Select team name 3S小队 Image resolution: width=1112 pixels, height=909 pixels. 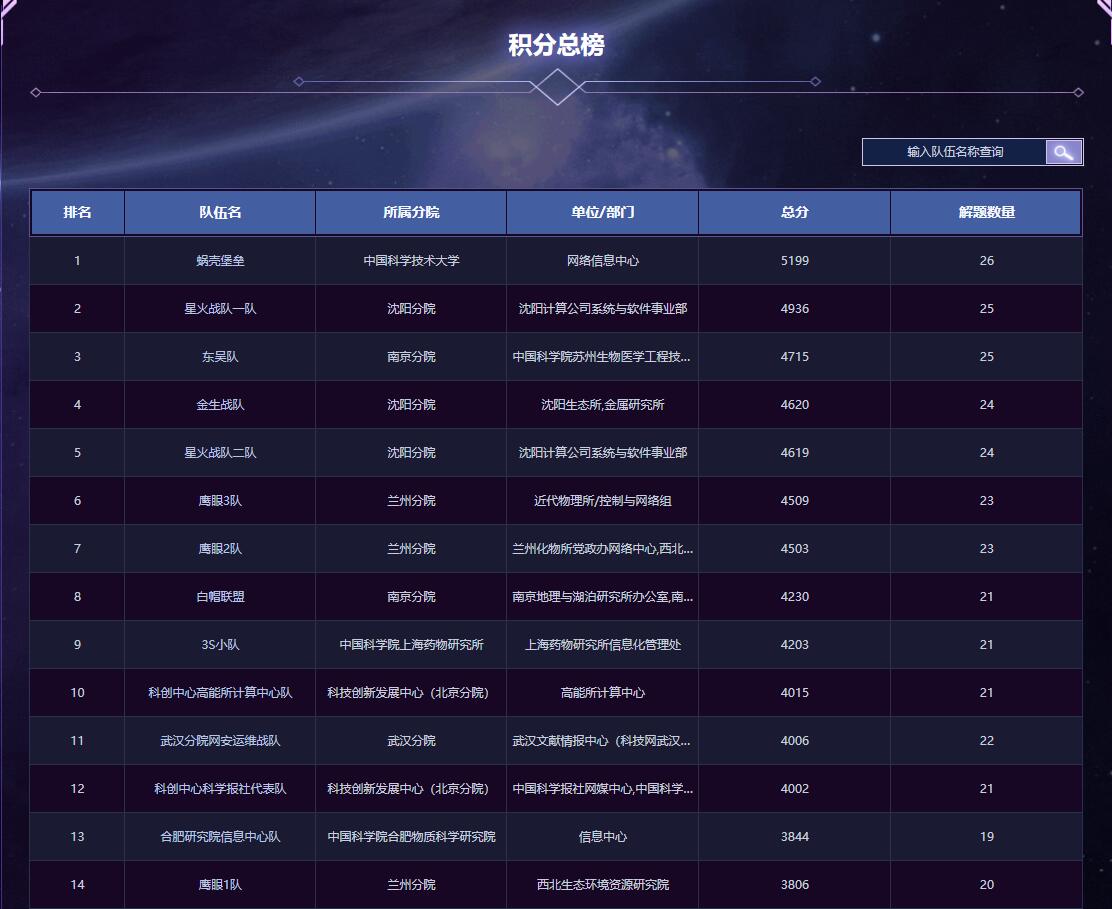tap(220, 645)
